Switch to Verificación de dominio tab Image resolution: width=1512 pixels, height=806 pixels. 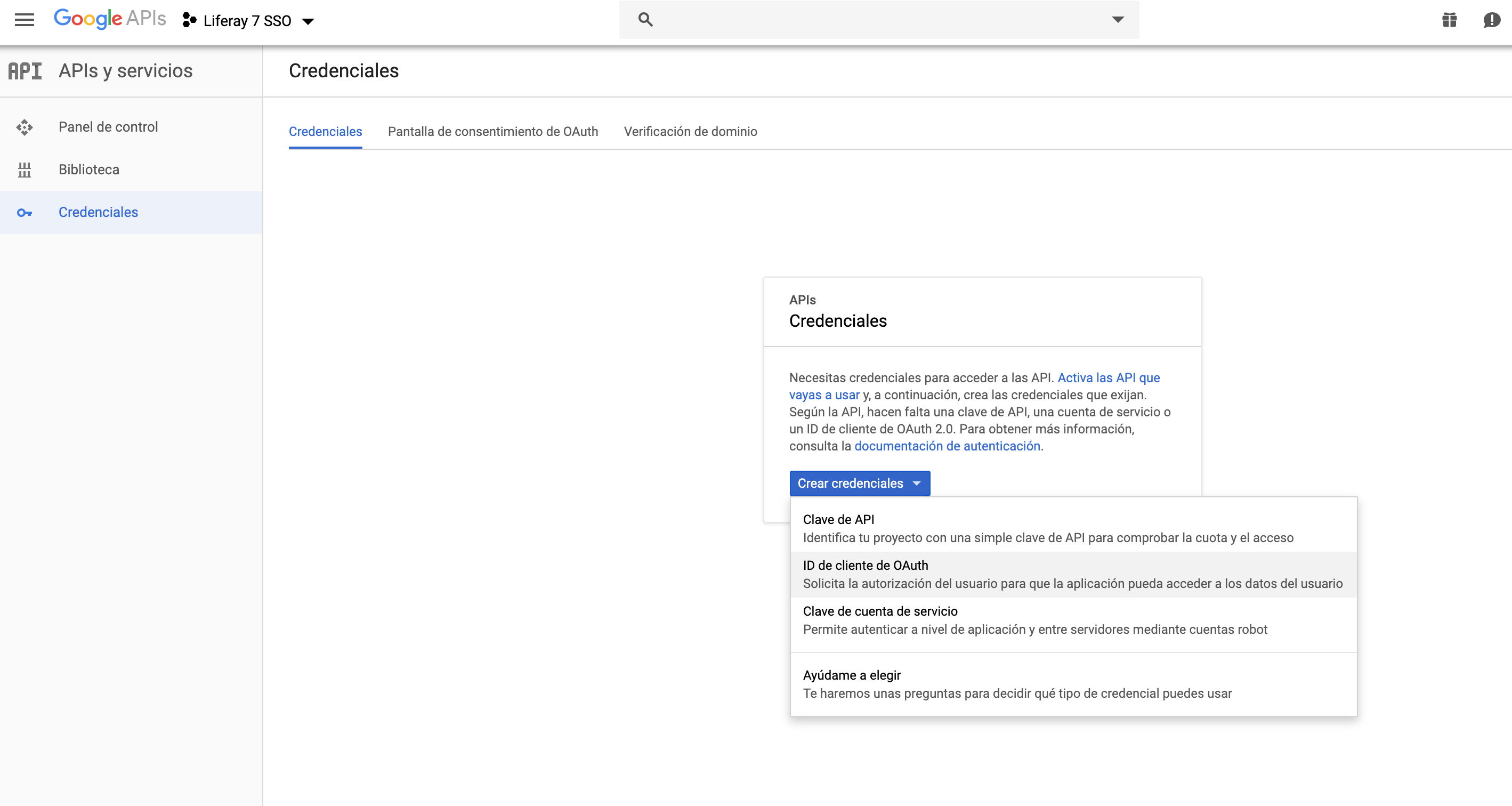pos(690,132)
